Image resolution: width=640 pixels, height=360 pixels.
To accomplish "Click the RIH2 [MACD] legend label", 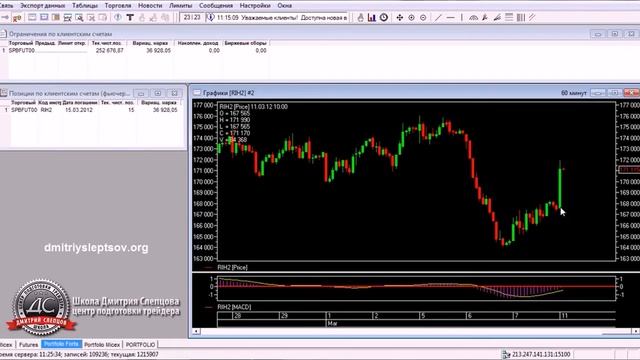I will point(234,307).
